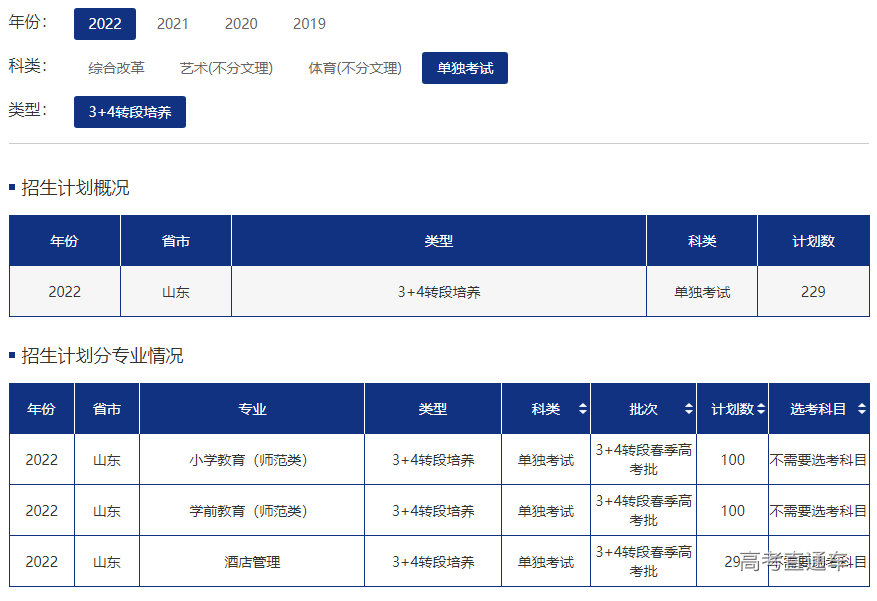Select 体育(不分文理) category filter
877x601 pixels.
354,68
